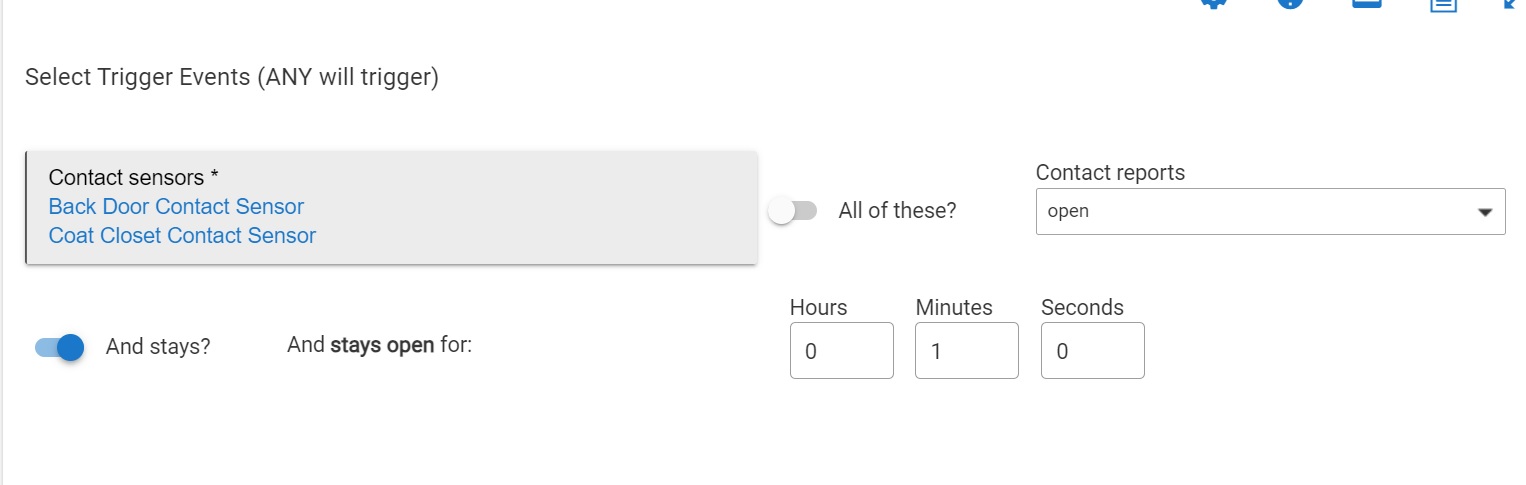
Task: Enable the "All of these?" toggle
Action: click(x=793, y=211)
